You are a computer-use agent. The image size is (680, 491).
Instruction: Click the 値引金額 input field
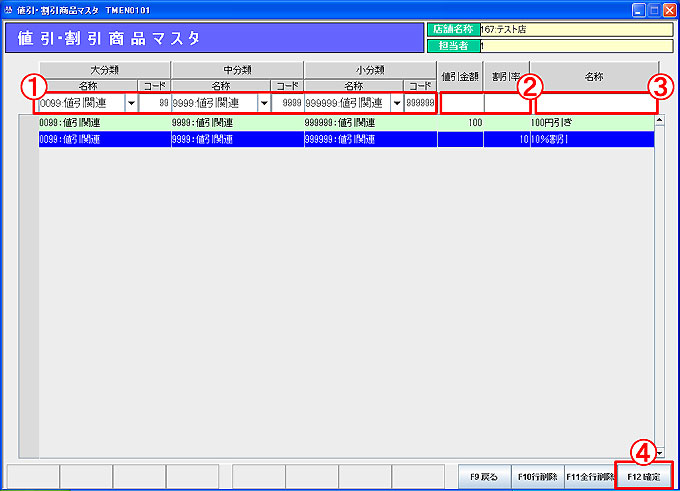461,103
